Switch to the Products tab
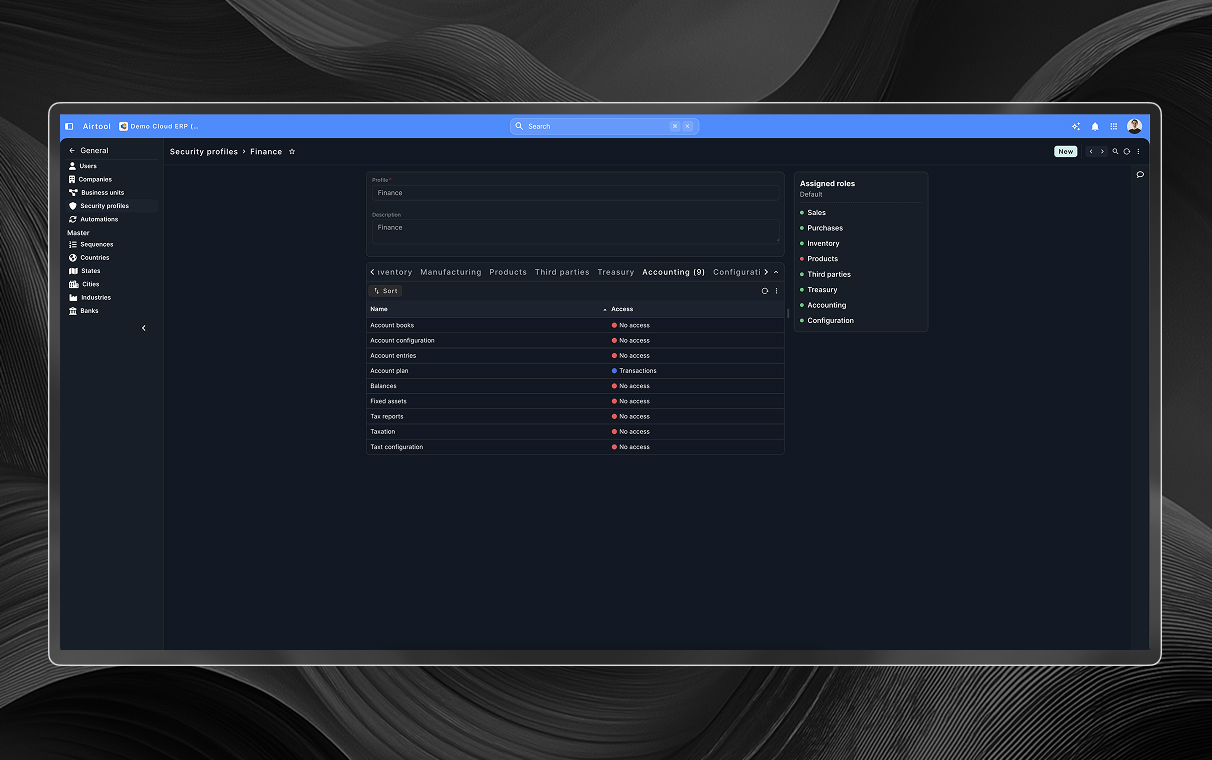 [x=508, y=272]
